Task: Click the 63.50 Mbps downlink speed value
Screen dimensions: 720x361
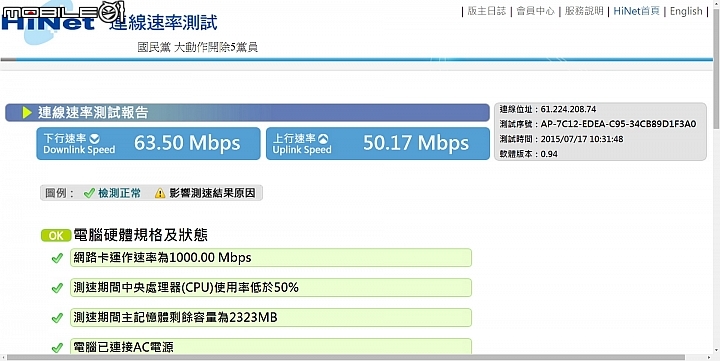Action: click(x=187, y=143)
